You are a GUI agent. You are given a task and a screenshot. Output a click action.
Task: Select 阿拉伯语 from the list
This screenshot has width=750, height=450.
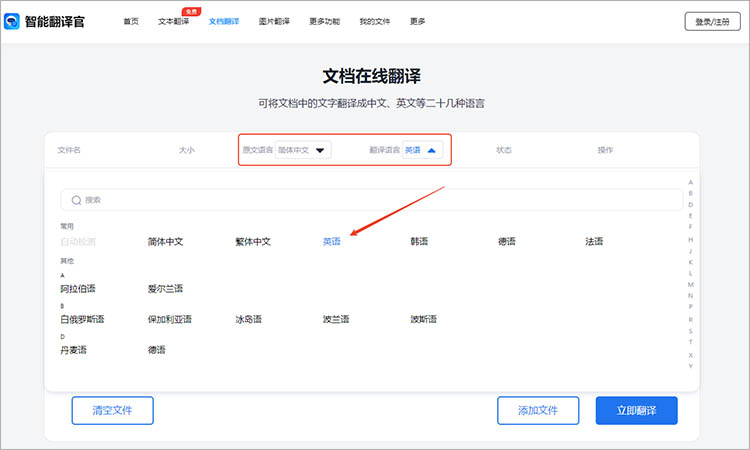78,288
